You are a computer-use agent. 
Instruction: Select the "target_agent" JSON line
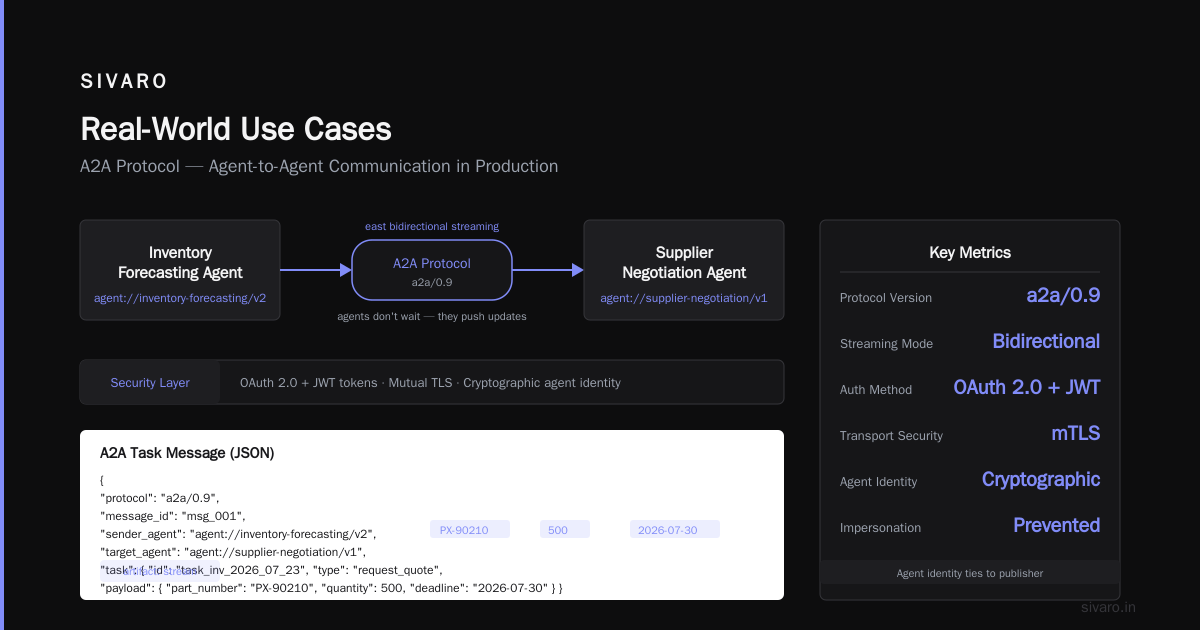234,551
